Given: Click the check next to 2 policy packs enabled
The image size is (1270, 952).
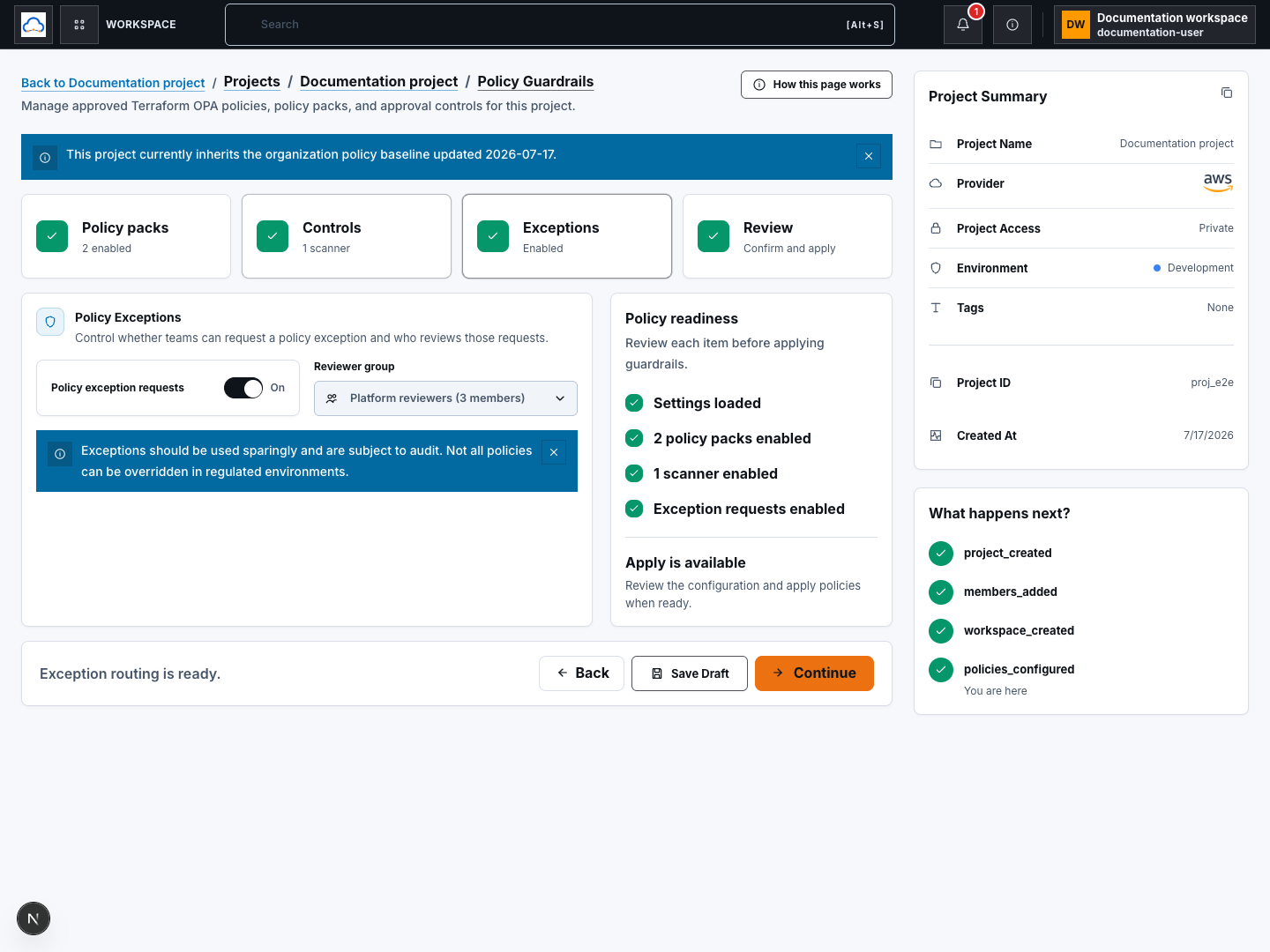Looking at the screenshot, I should click(634, 438).
